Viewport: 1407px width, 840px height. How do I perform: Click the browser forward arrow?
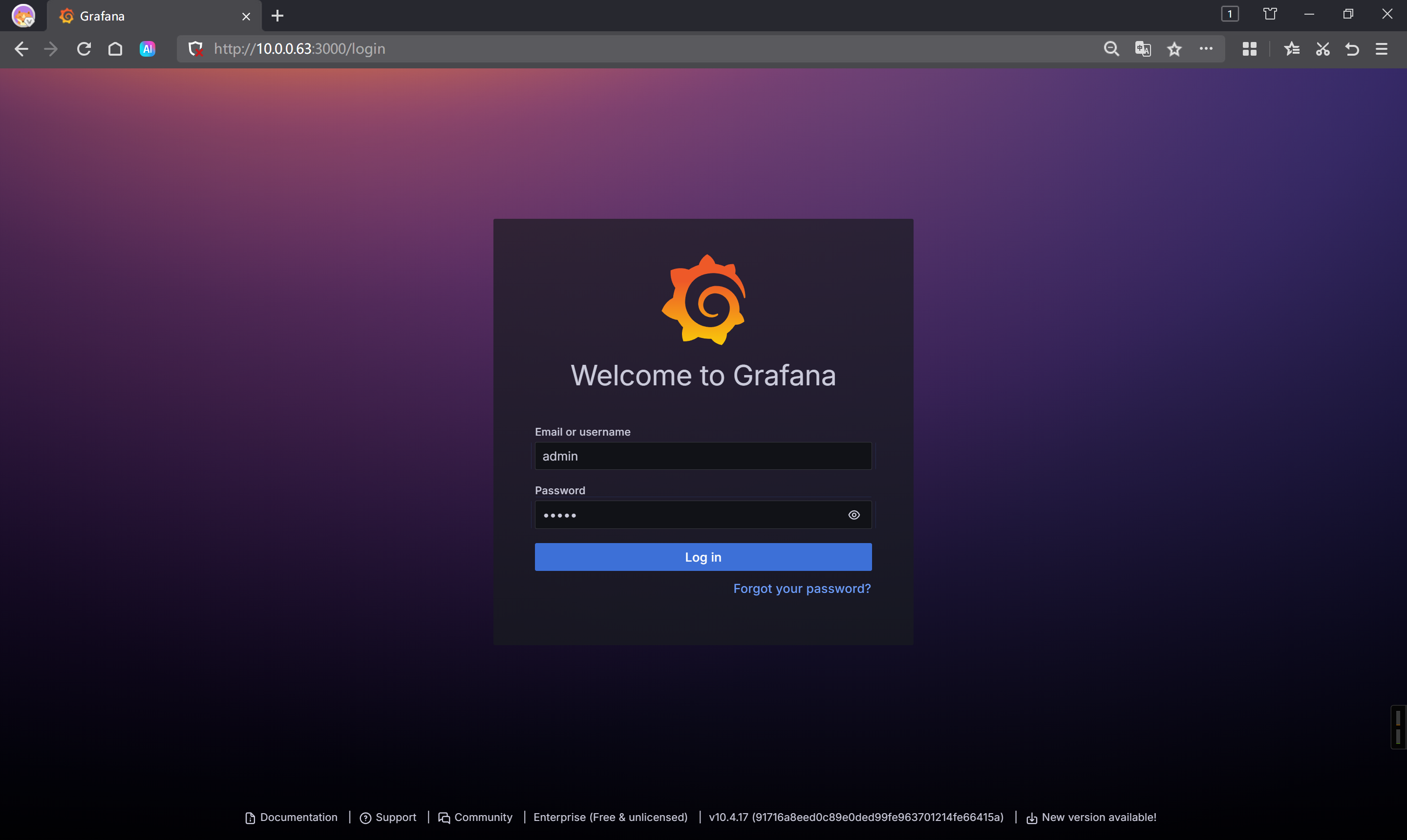pyautogui.click(x=51, y=49)
